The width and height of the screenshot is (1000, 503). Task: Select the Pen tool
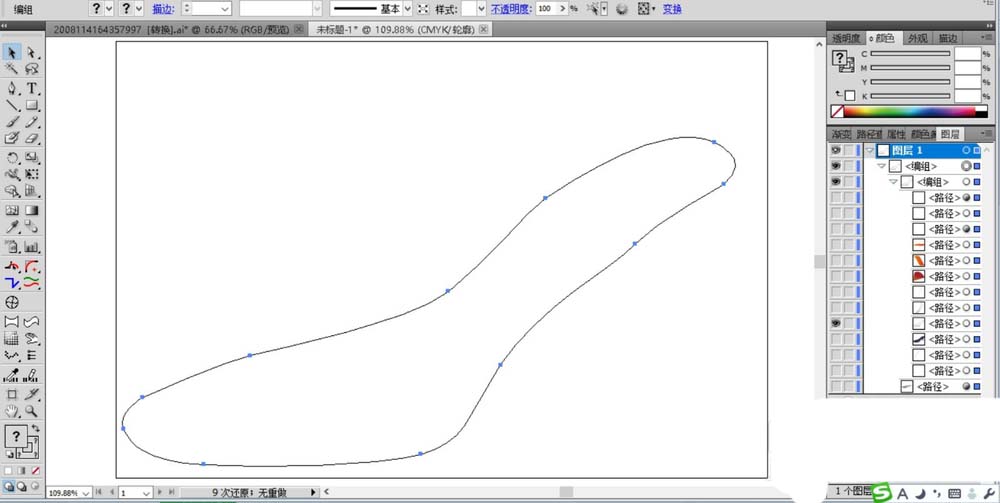click(x=12, y=88)
